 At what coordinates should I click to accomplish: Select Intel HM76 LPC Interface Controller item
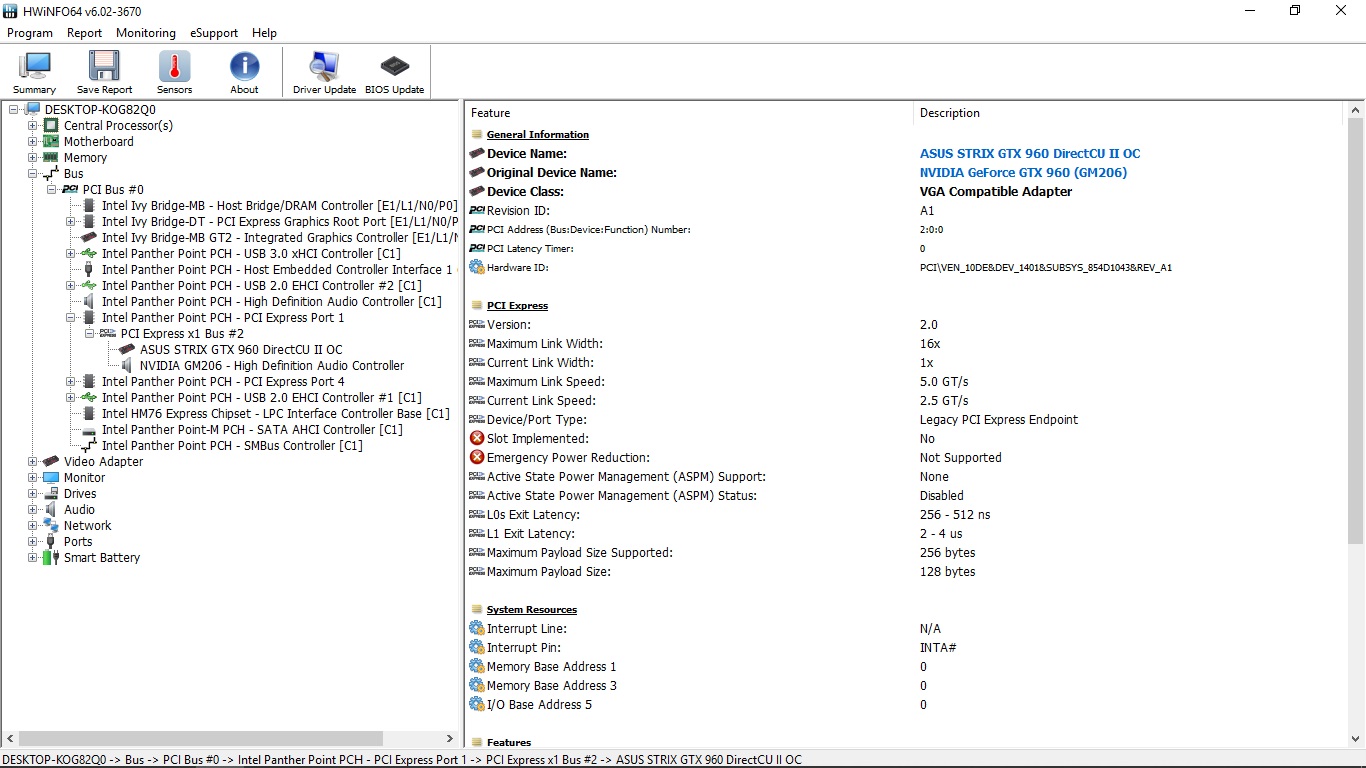click(276, 414)
